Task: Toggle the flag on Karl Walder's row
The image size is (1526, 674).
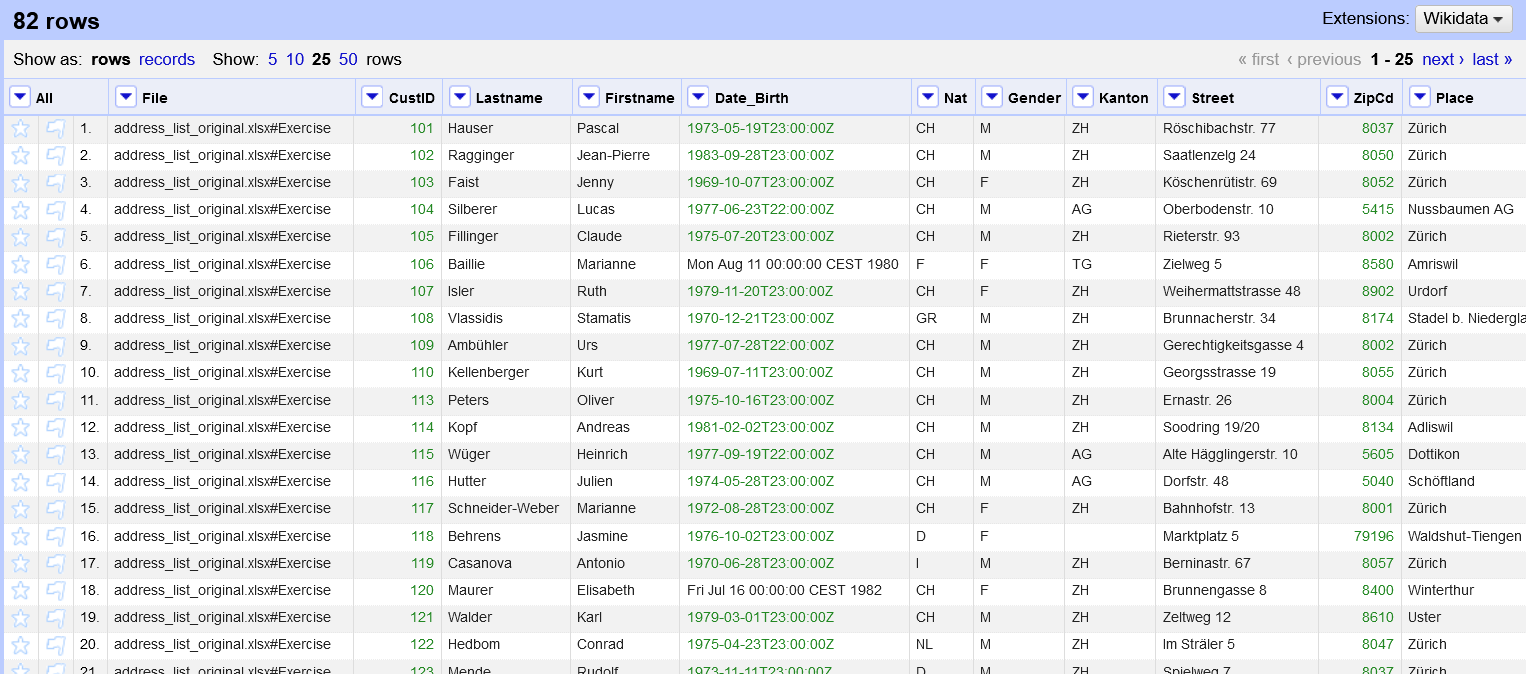Action: point(54,617)
